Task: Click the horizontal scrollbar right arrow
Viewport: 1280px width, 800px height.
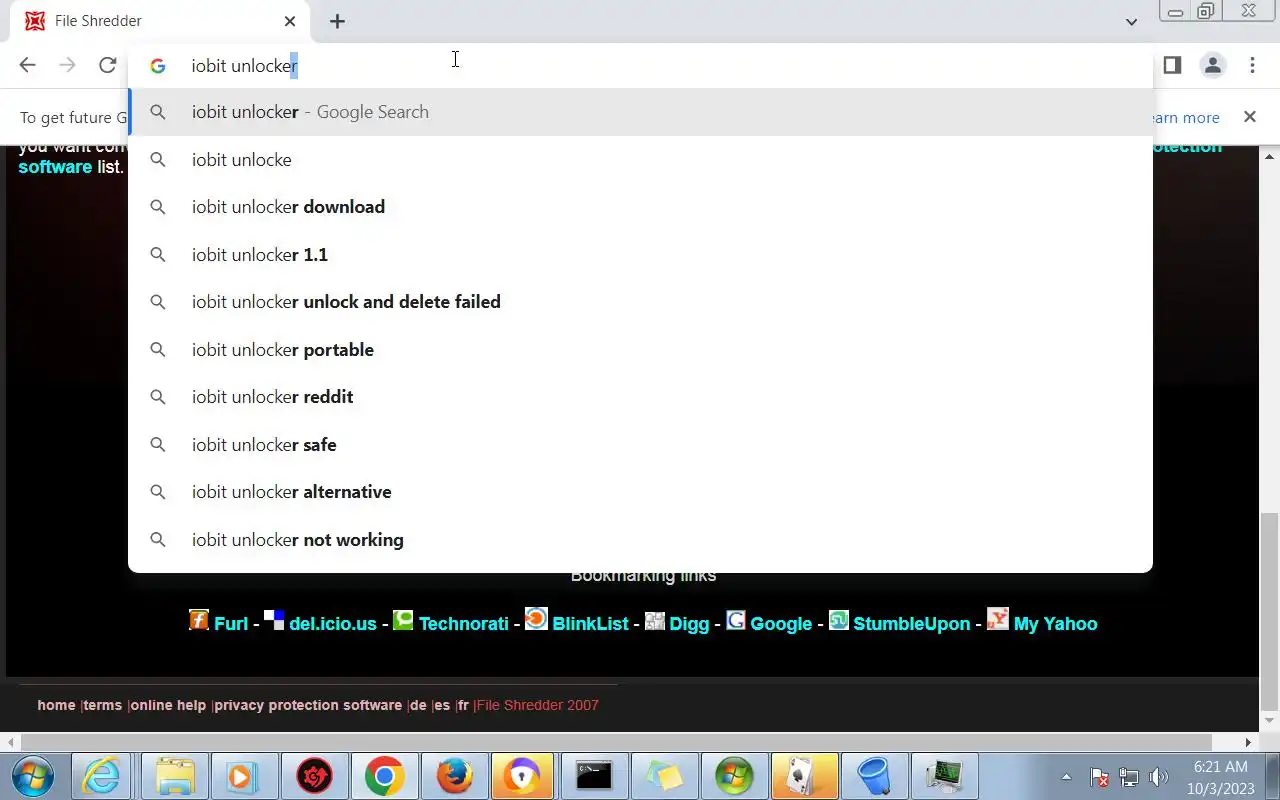Action: pos(1248,742)
